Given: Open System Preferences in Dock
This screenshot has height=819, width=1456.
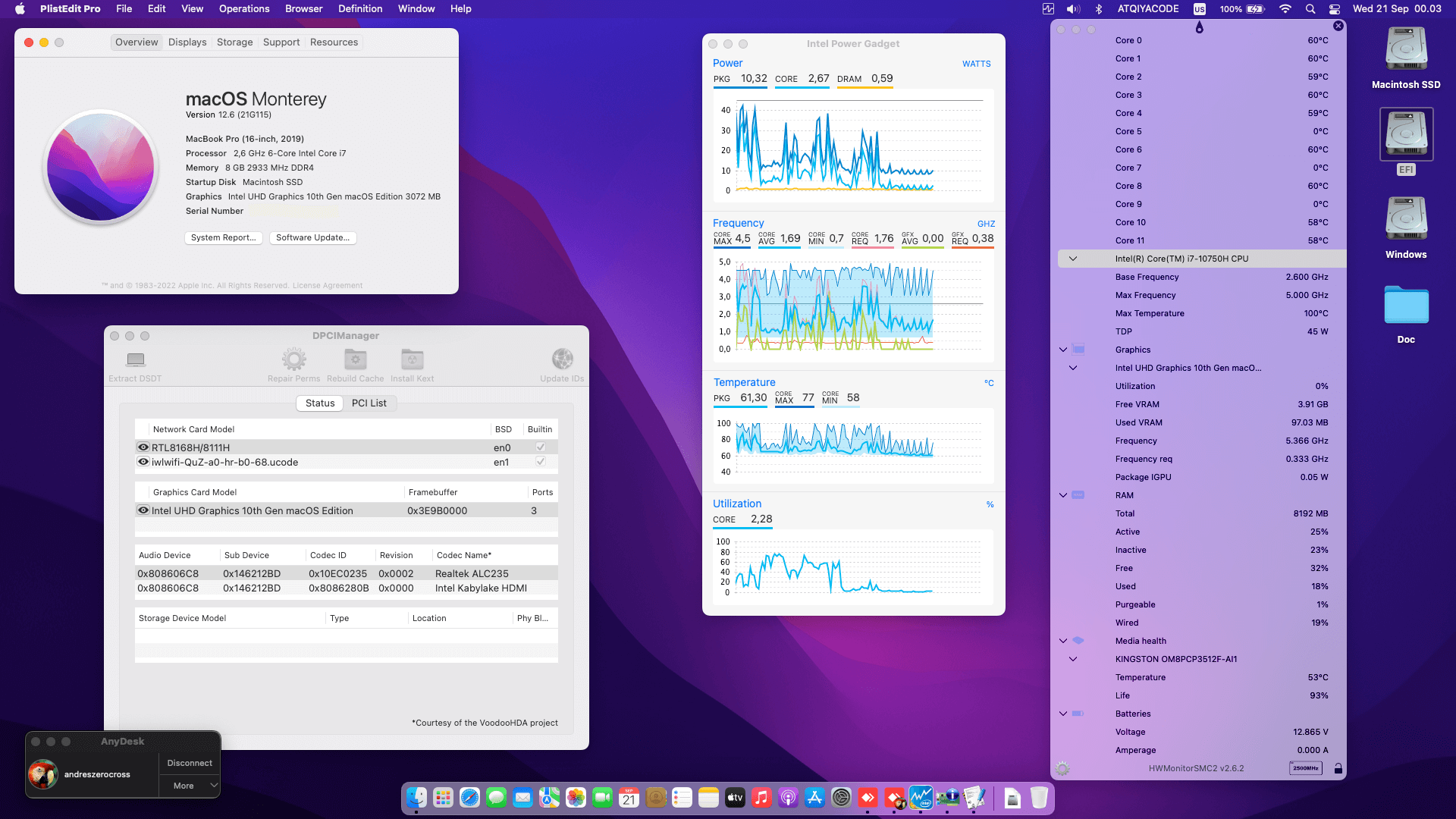Looking at the screenshot, I should pos(841,798).
